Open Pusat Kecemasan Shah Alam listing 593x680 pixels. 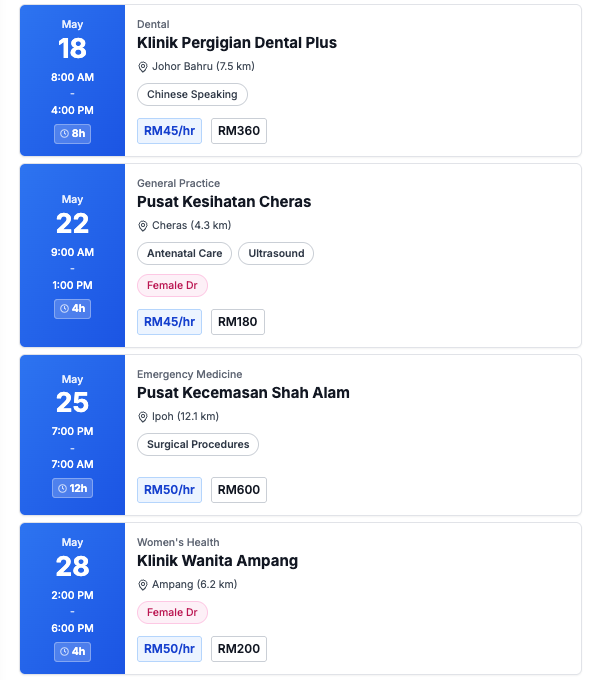[x=243, y=392]
